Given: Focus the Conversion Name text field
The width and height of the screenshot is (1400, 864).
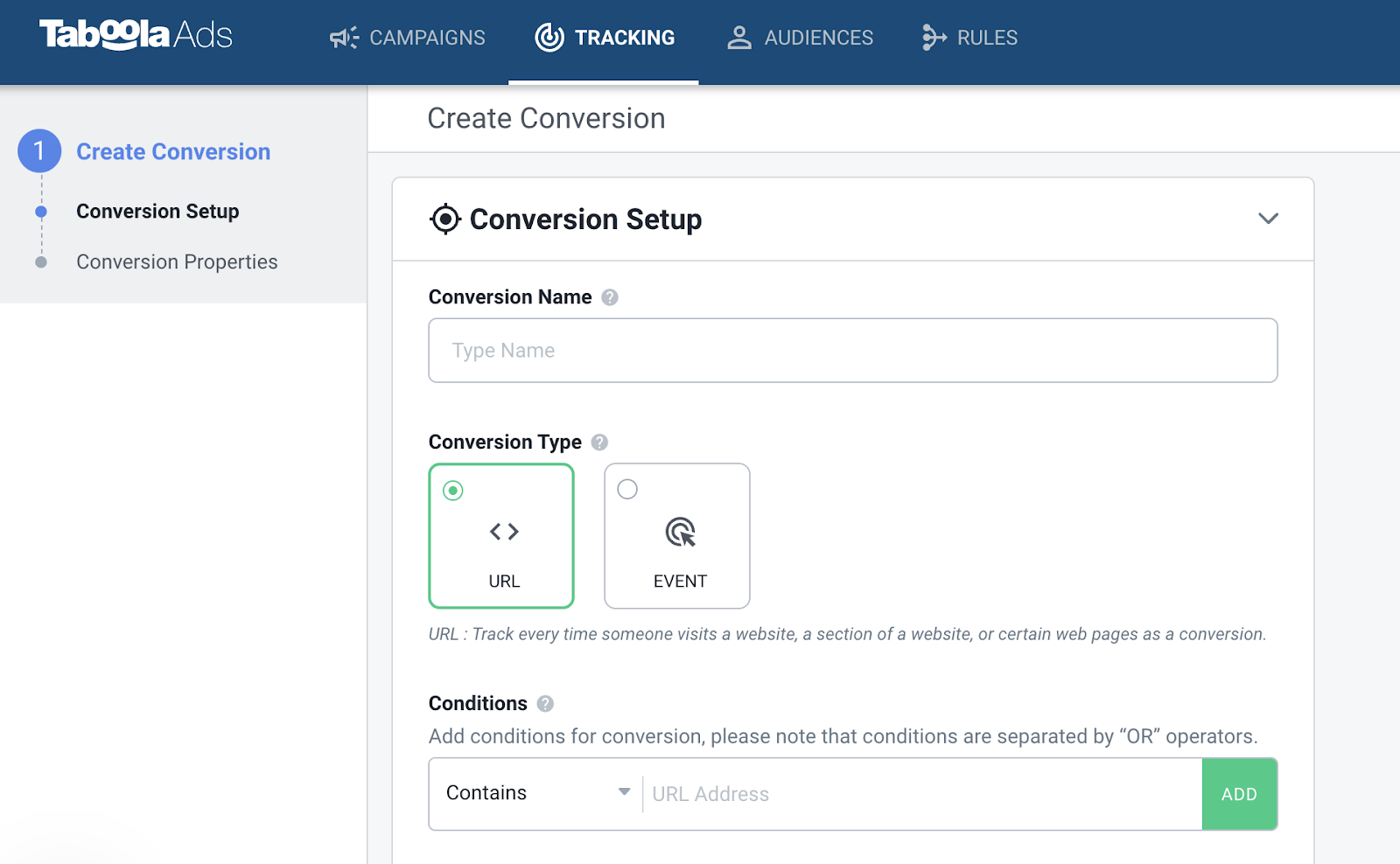Looking at the screenshot, I should (852, 351).
